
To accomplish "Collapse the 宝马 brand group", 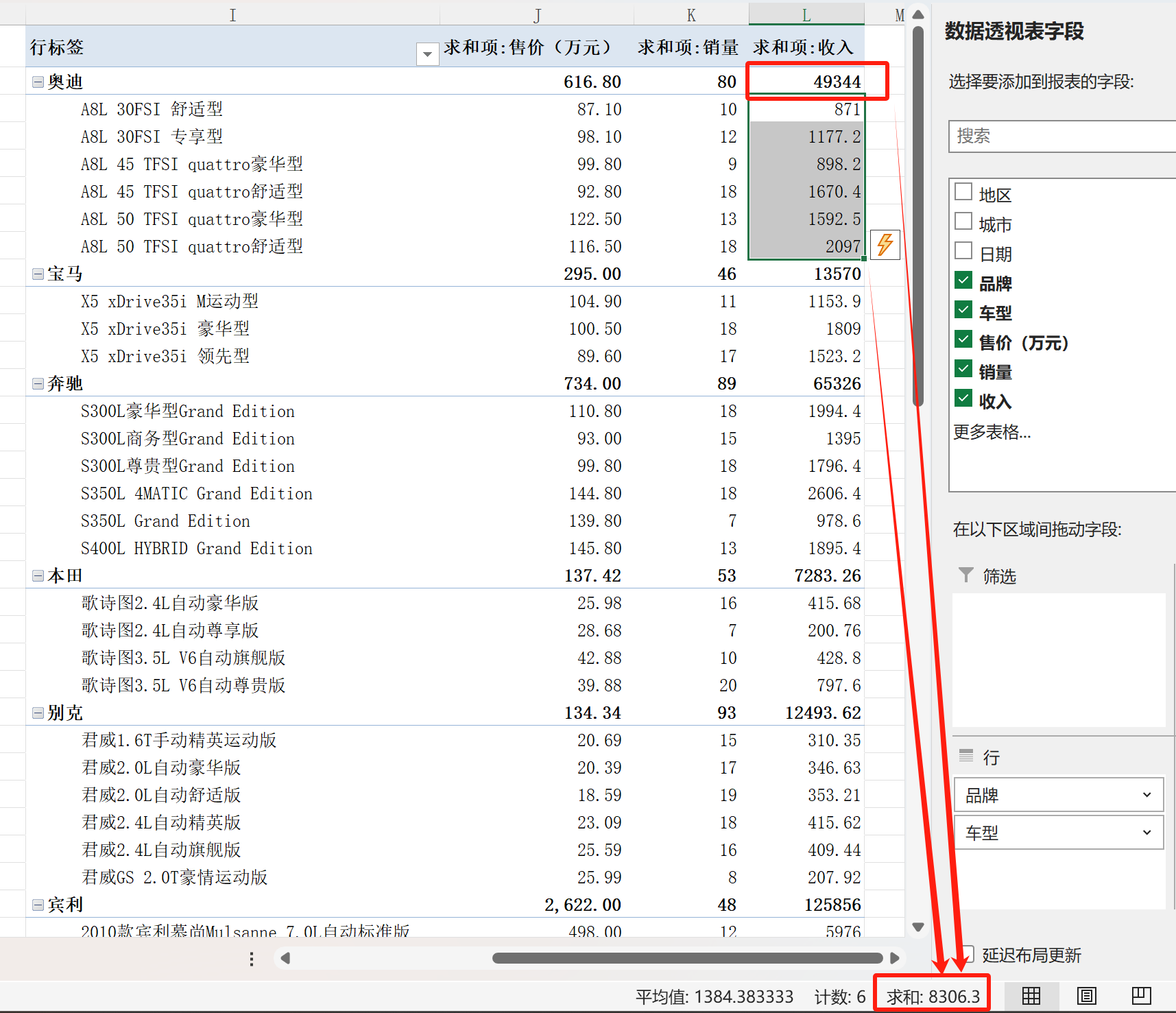I will click(x=38, y=274).
